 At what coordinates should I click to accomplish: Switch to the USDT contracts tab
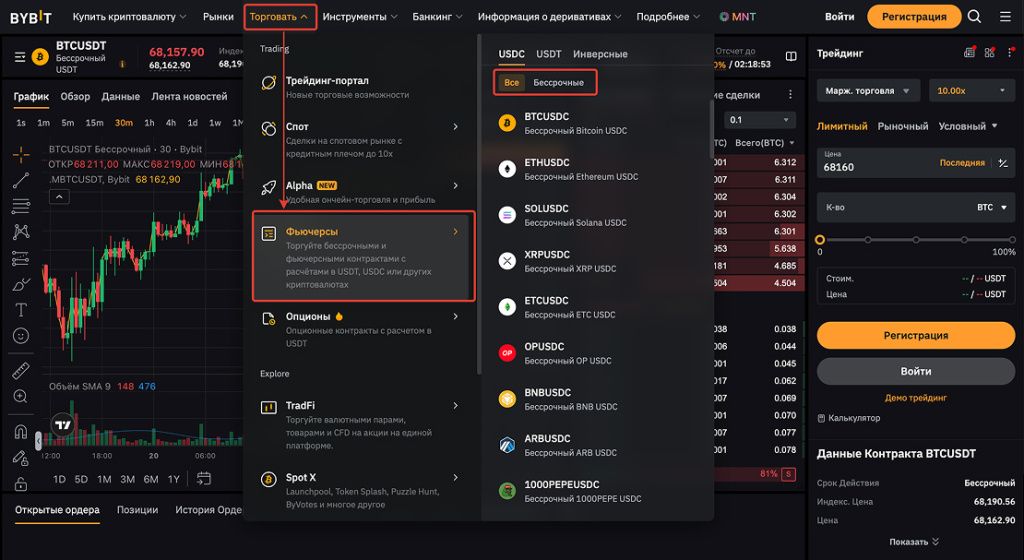tap(549, 54)
